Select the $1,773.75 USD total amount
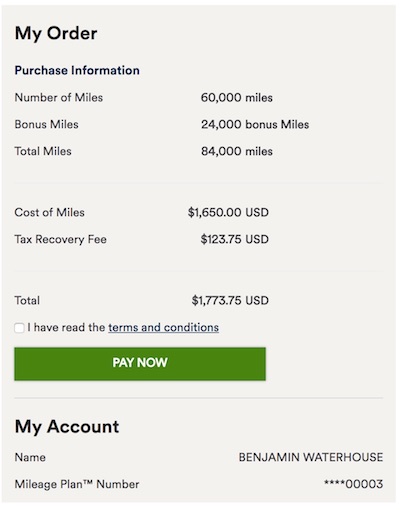 click(x=230, y=300)
